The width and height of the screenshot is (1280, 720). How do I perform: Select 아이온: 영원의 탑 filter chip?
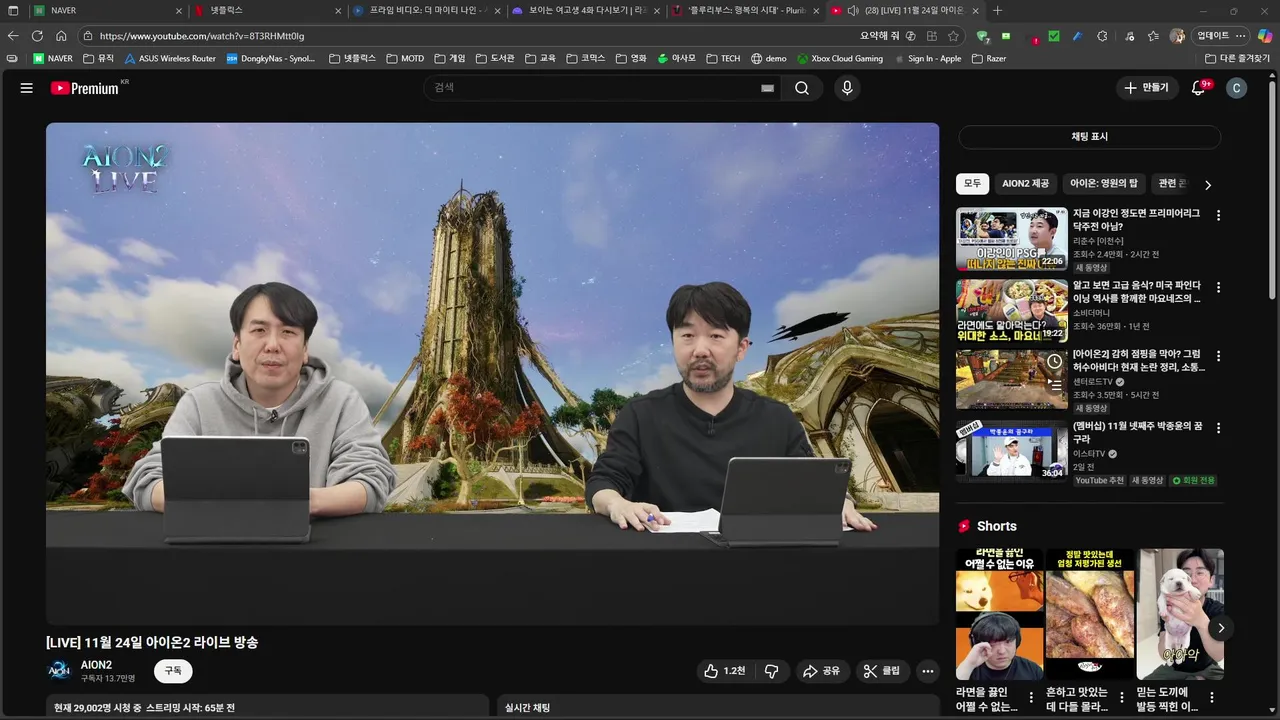(x=1104, y=184)
